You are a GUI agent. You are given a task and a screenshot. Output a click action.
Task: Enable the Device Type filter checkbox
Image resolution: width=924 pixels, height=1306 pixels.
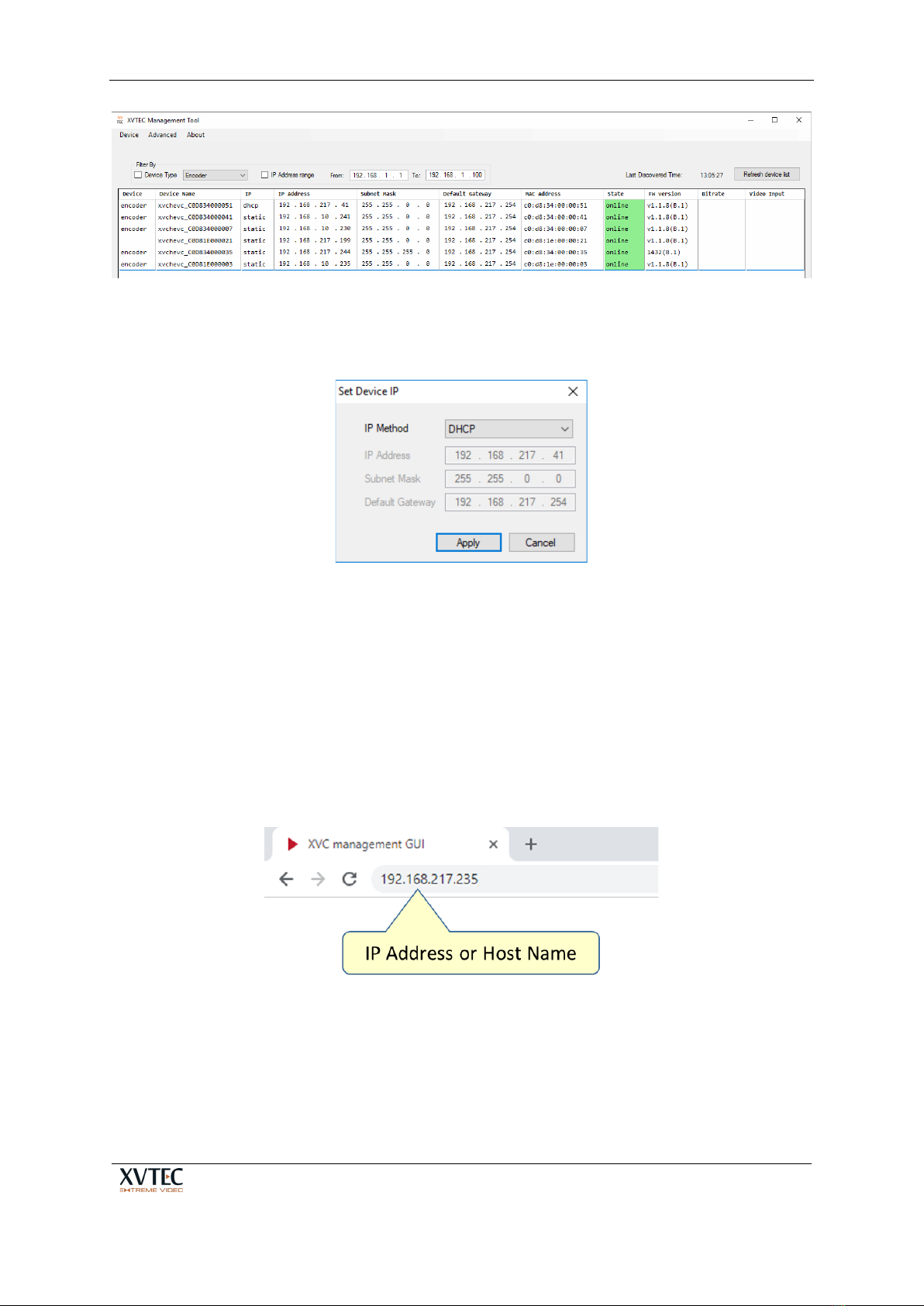click(138, 175)
